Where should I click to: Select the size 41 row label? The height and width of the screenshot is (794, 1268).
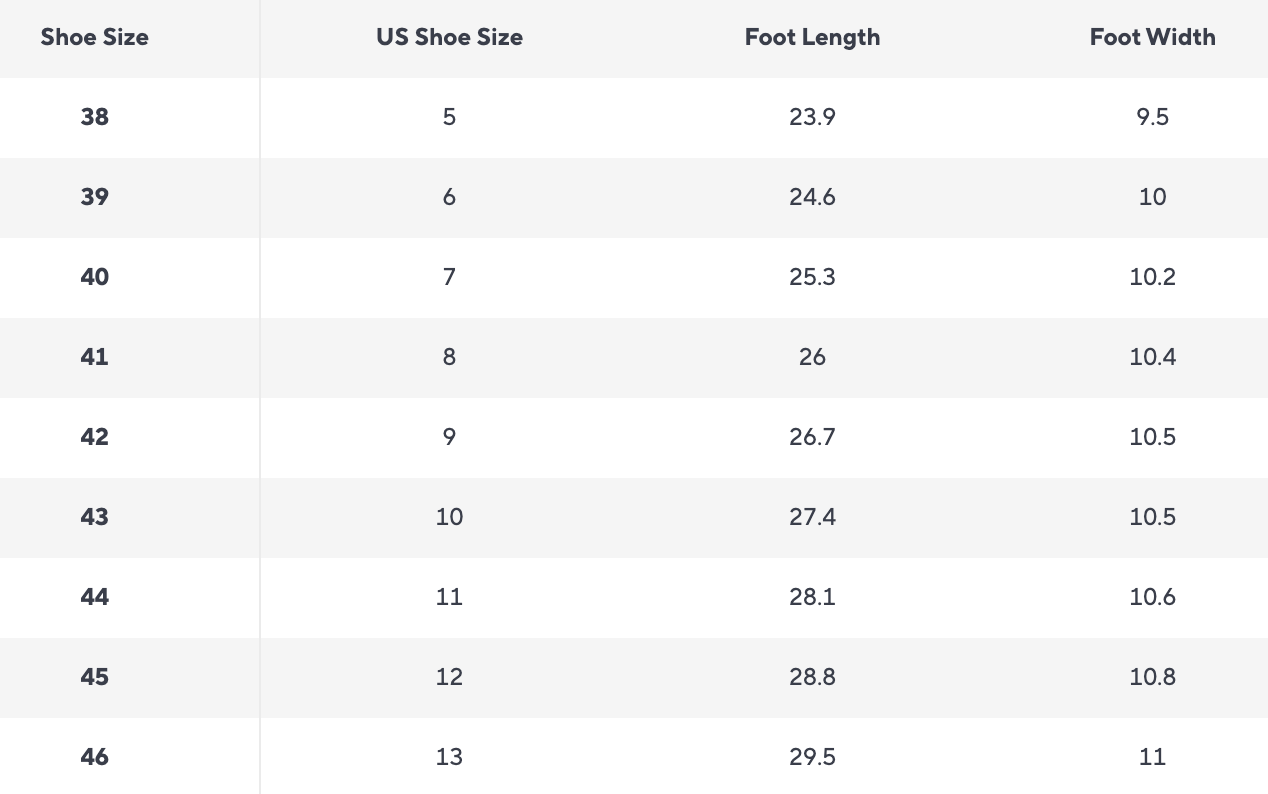(x=94, y=357)
